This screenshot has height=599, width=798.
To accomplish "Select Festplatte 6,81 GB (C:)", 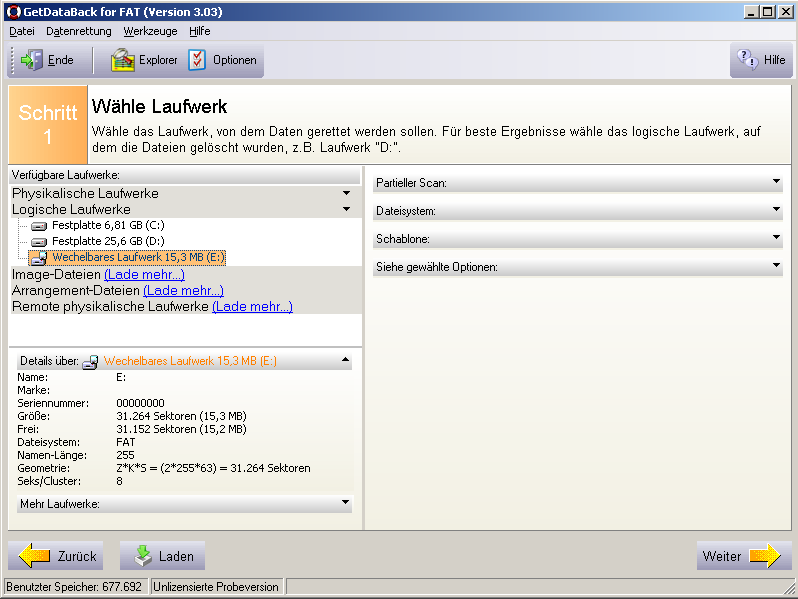I will point(108,225).
